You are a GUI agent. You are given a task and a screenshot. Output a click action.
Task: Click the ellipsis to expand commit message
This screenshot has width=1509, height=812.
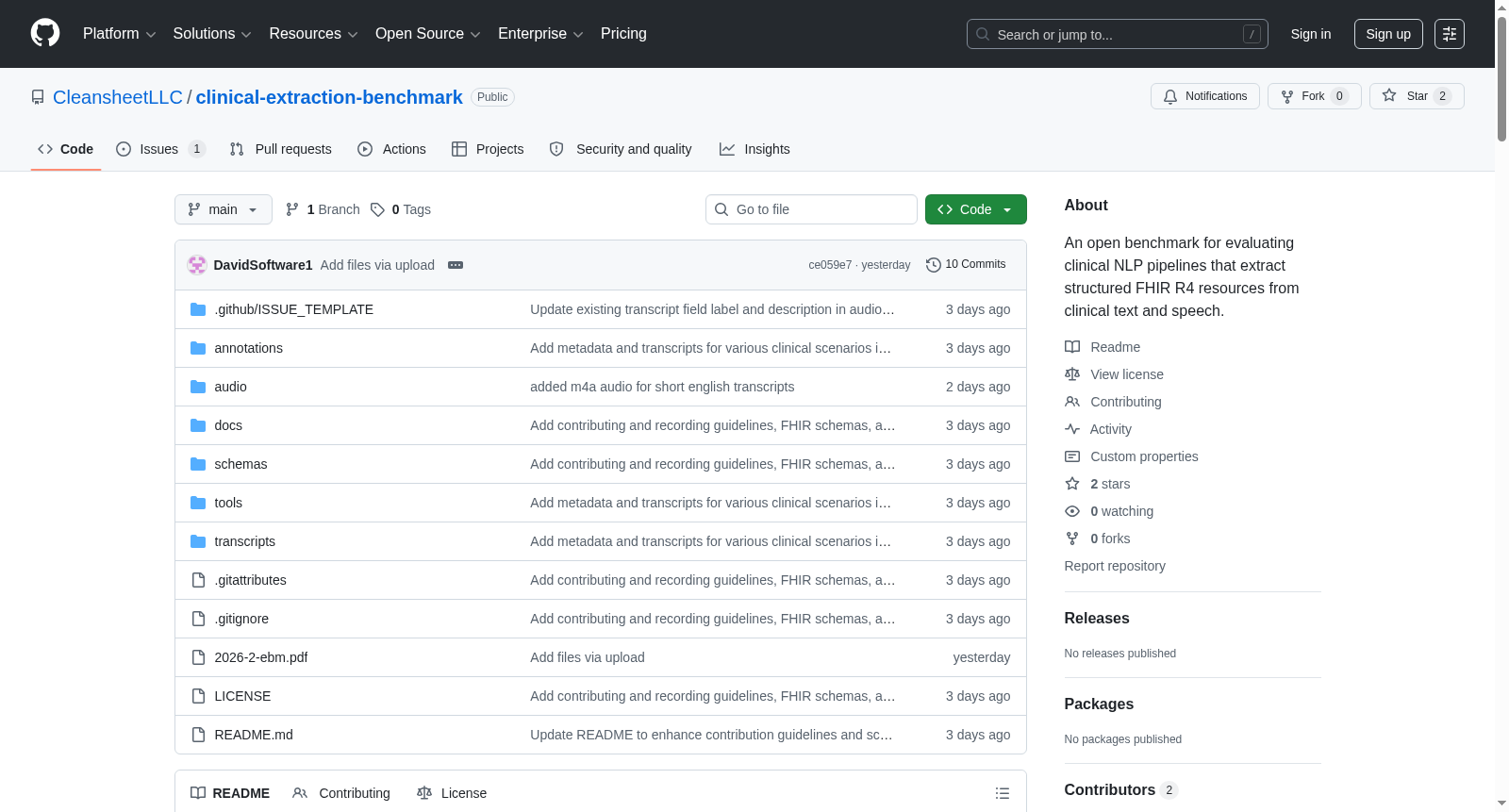point(456,265)
